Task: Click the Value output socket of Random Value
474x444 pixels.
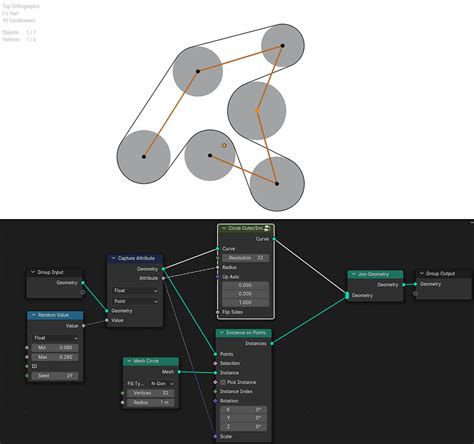Action: click(x=83, y=326)
